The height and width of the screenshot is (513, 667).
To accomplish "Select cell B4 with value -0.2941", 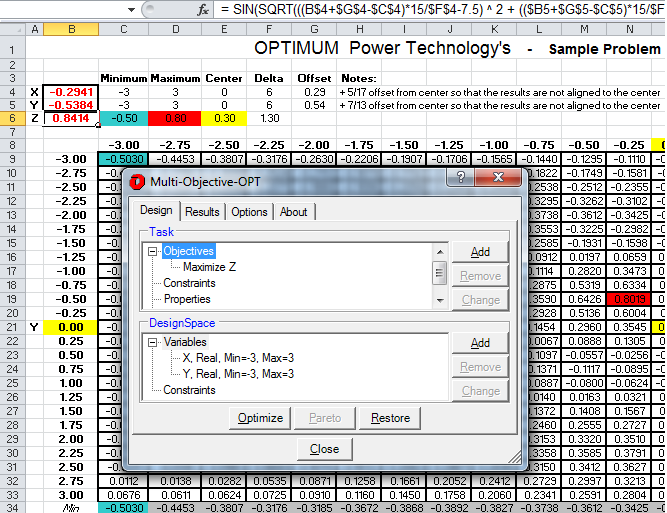I will [x=71, y=92].
